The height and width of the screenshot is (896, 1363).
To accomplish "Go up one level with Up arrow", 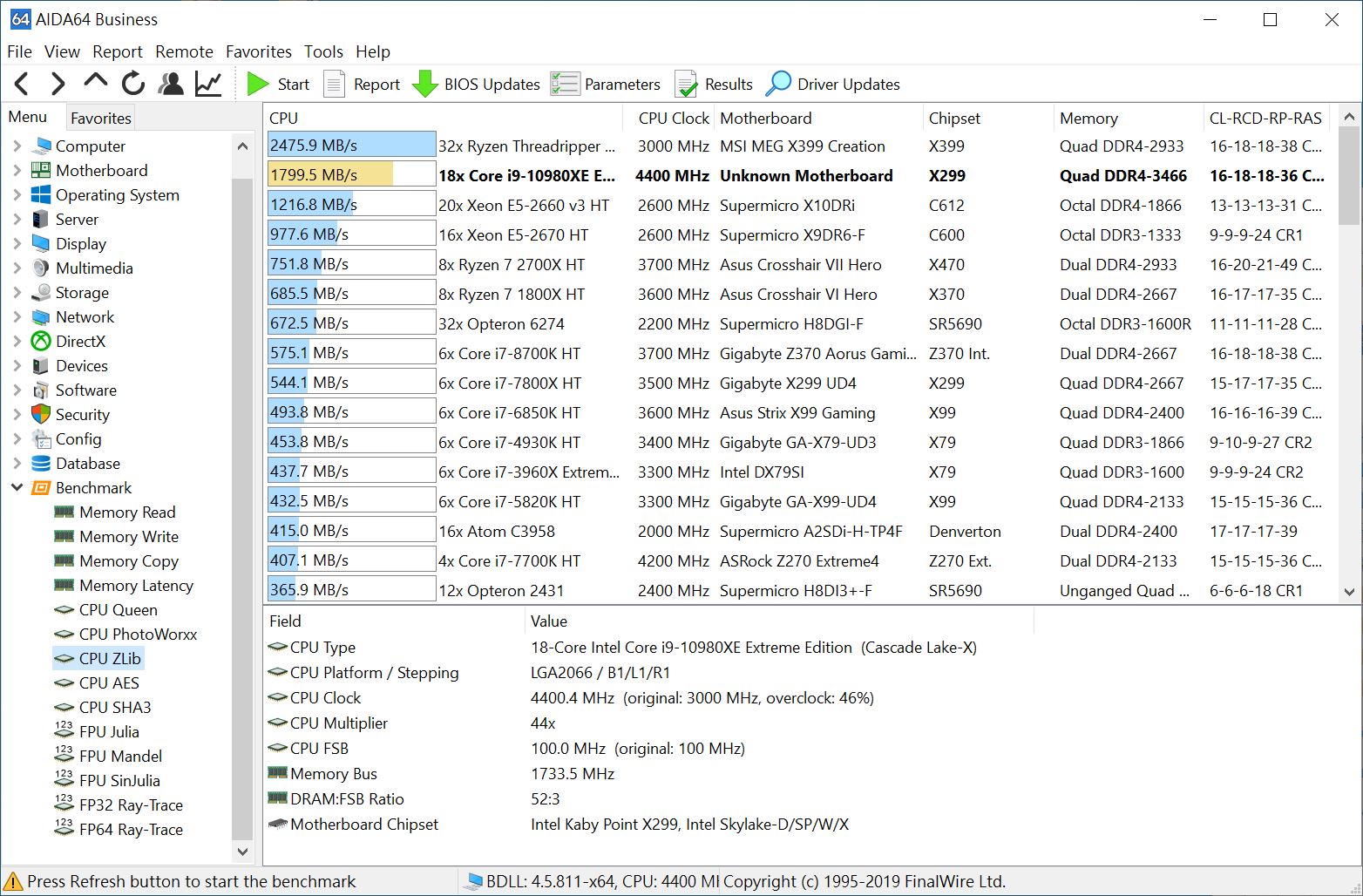I will (95, 82).
